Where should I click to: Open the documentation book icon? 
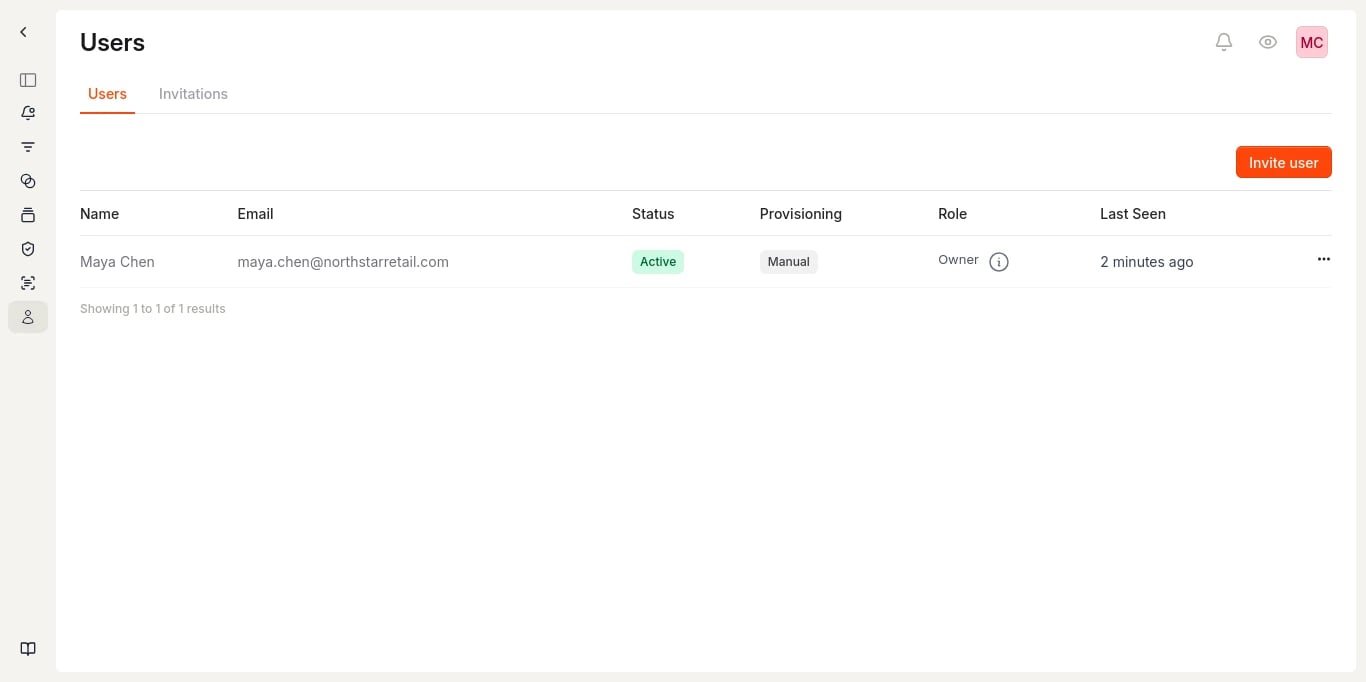click(x=28, y=649)
